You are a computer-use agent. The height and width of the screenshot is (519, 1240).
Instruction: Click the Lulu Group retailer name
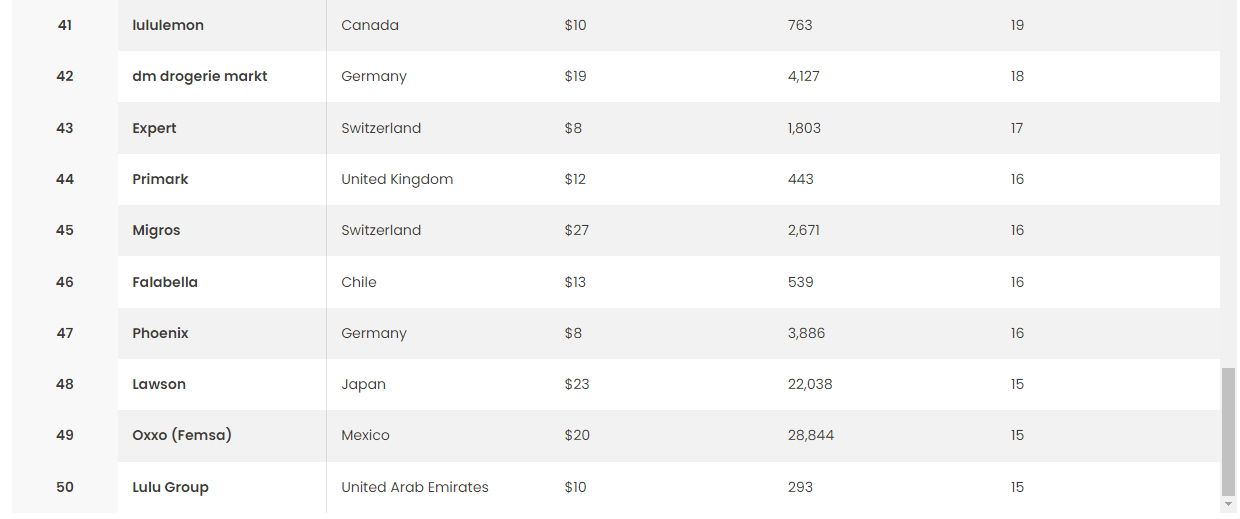point(170,487)
